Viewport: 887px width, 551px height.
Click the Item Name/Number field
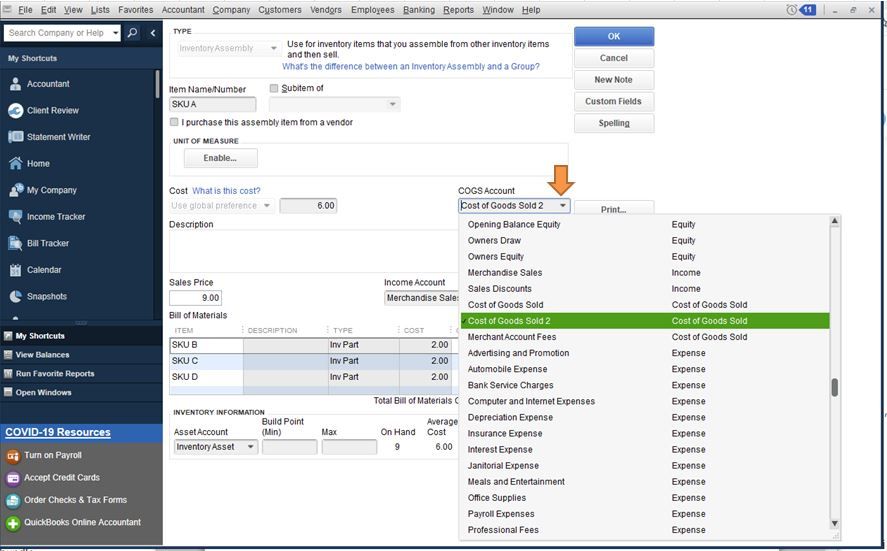[x=213, y=104]
